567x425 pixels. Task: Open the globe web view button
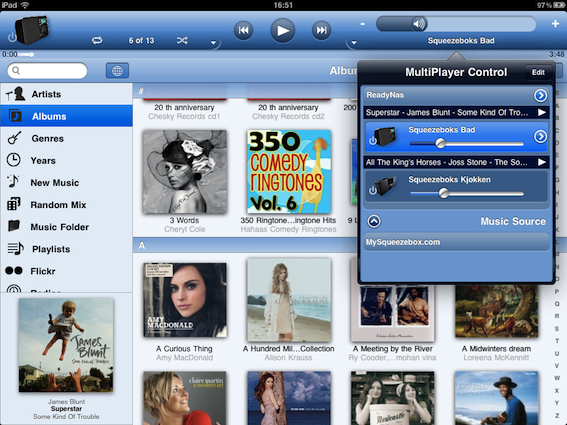117,71
